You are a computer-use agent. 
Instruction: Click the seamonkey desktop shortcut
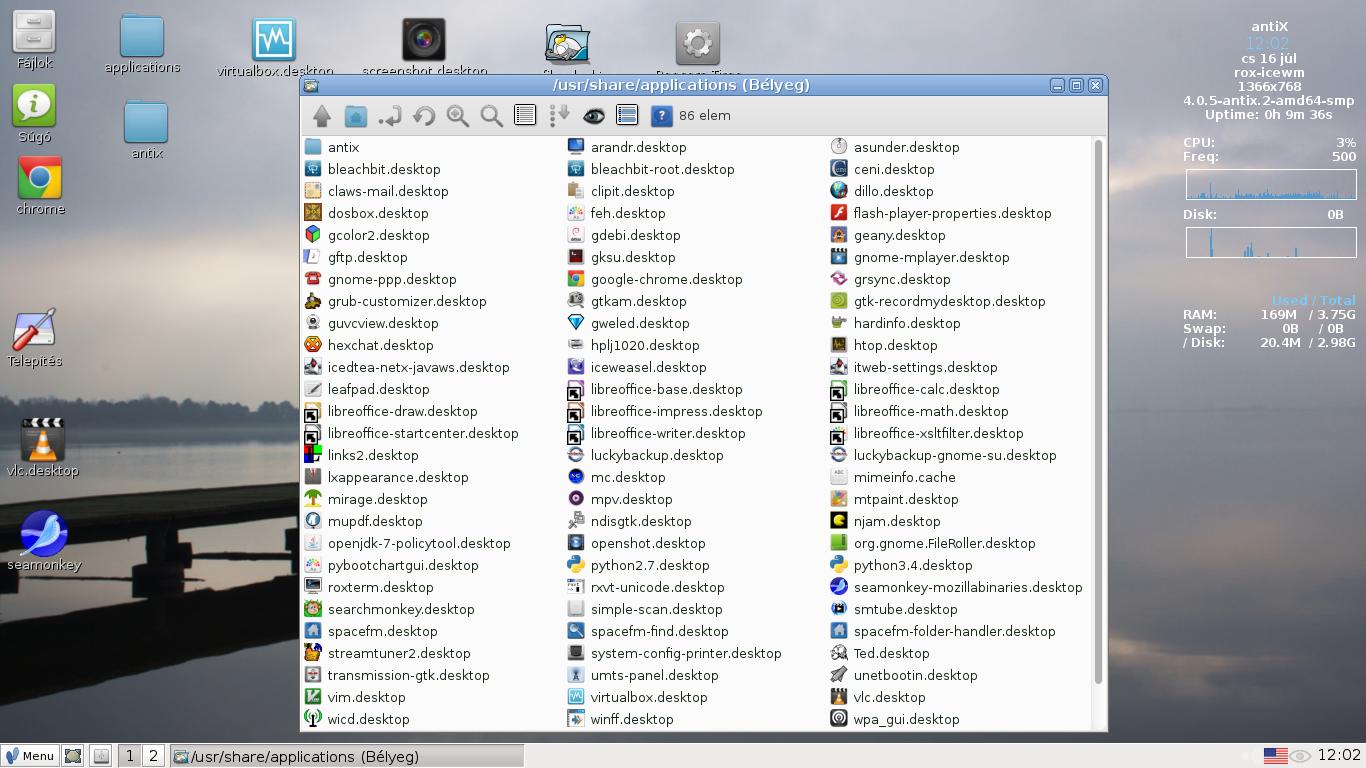coord(44,541)
